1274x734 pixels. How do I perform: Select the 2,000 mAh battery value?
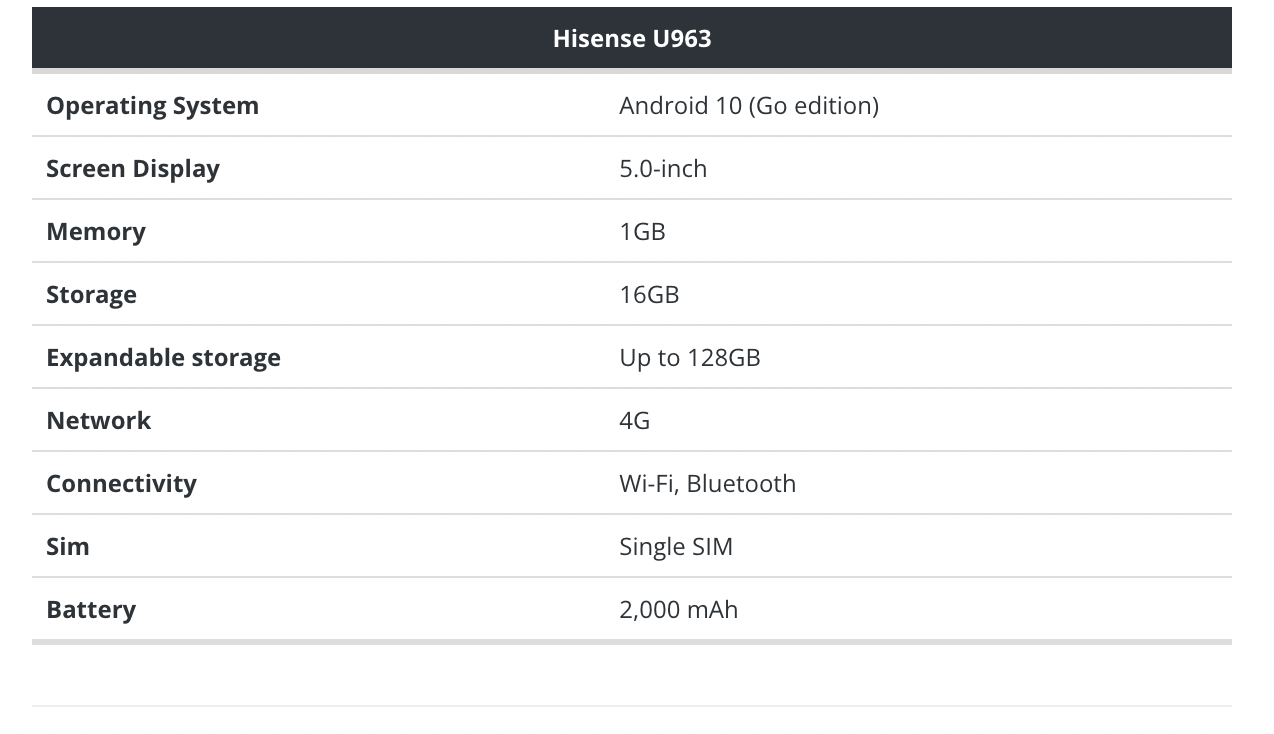point(678,610)
